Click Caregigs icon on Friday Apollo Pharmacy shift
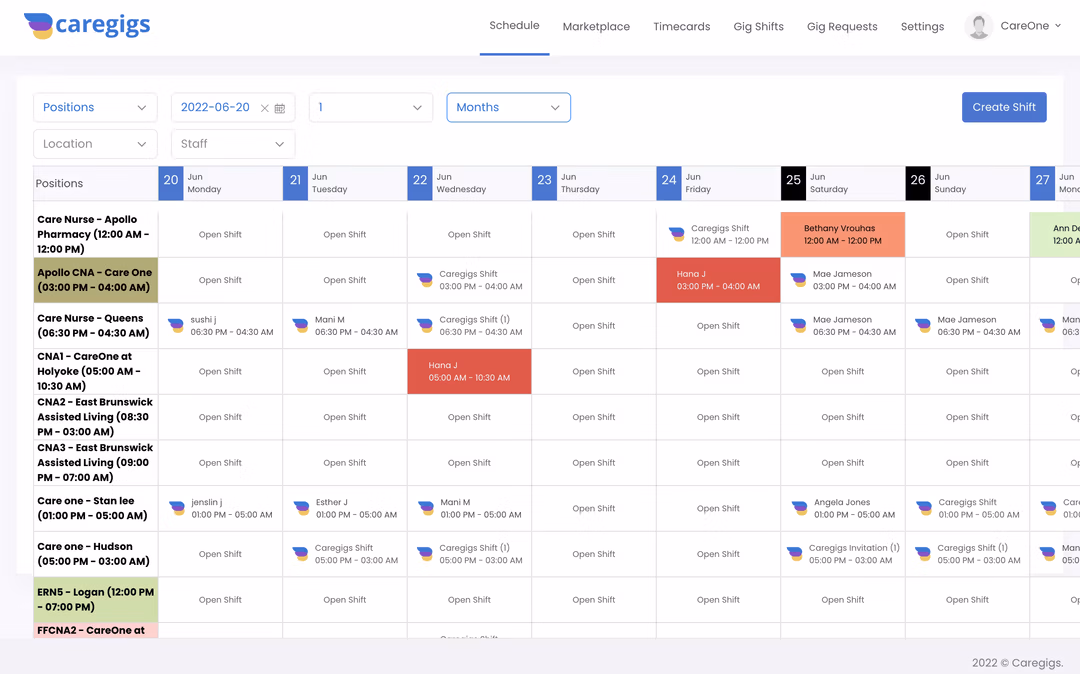1080x674 pixels. click(x=677, y=234)
